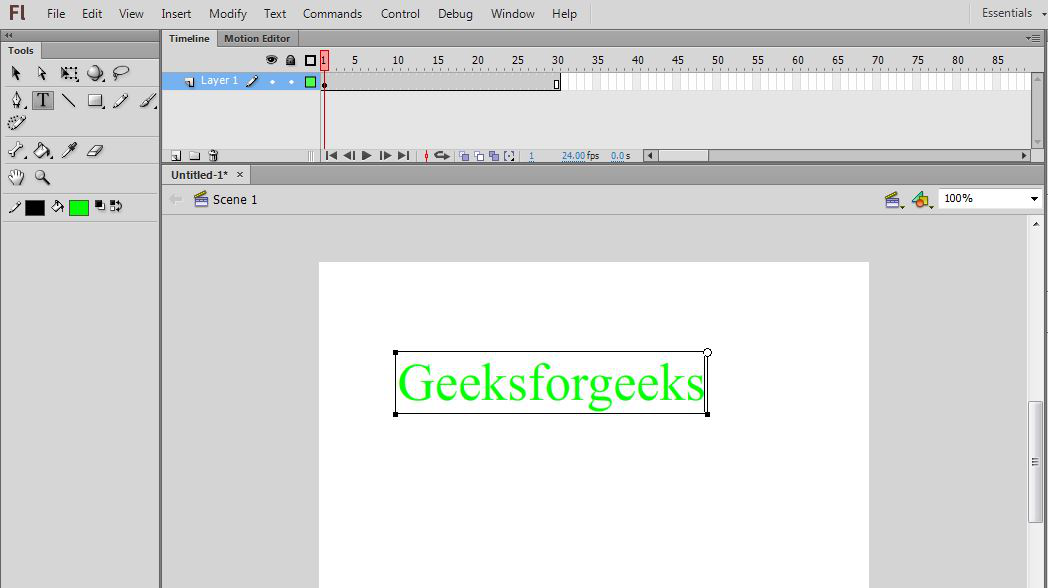
Task: Delete layer with trash icon
Action: coord(213,156)
